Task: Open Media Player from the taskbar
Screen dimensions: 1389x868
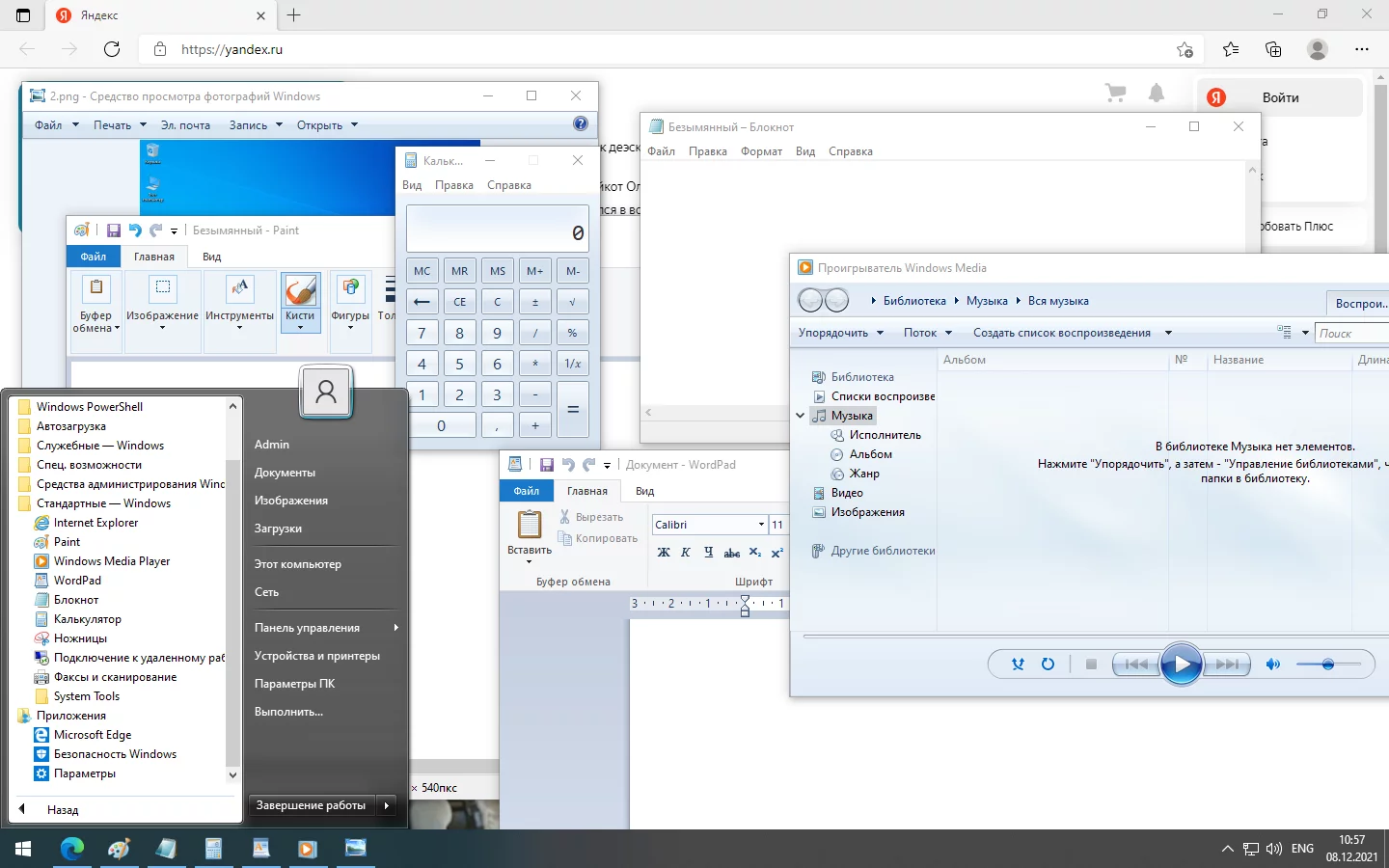Action: pos(308,849)
